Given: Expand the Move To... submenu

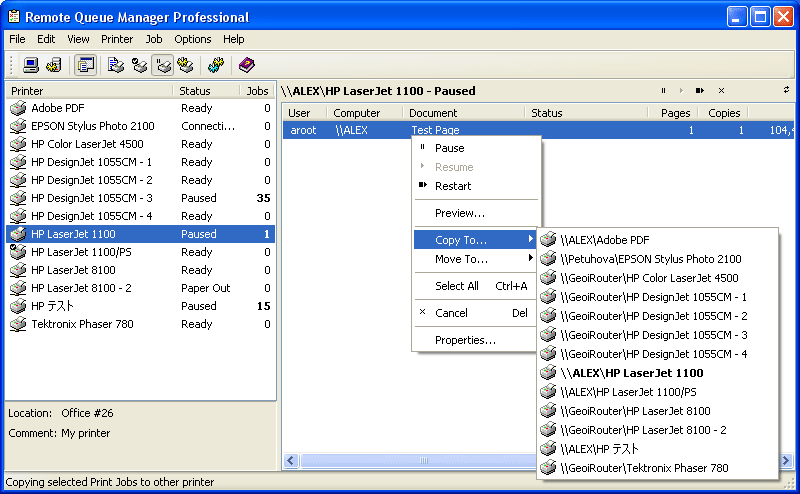Looking at the screenshot, I should pyautogui.click(x=475, y=259).
